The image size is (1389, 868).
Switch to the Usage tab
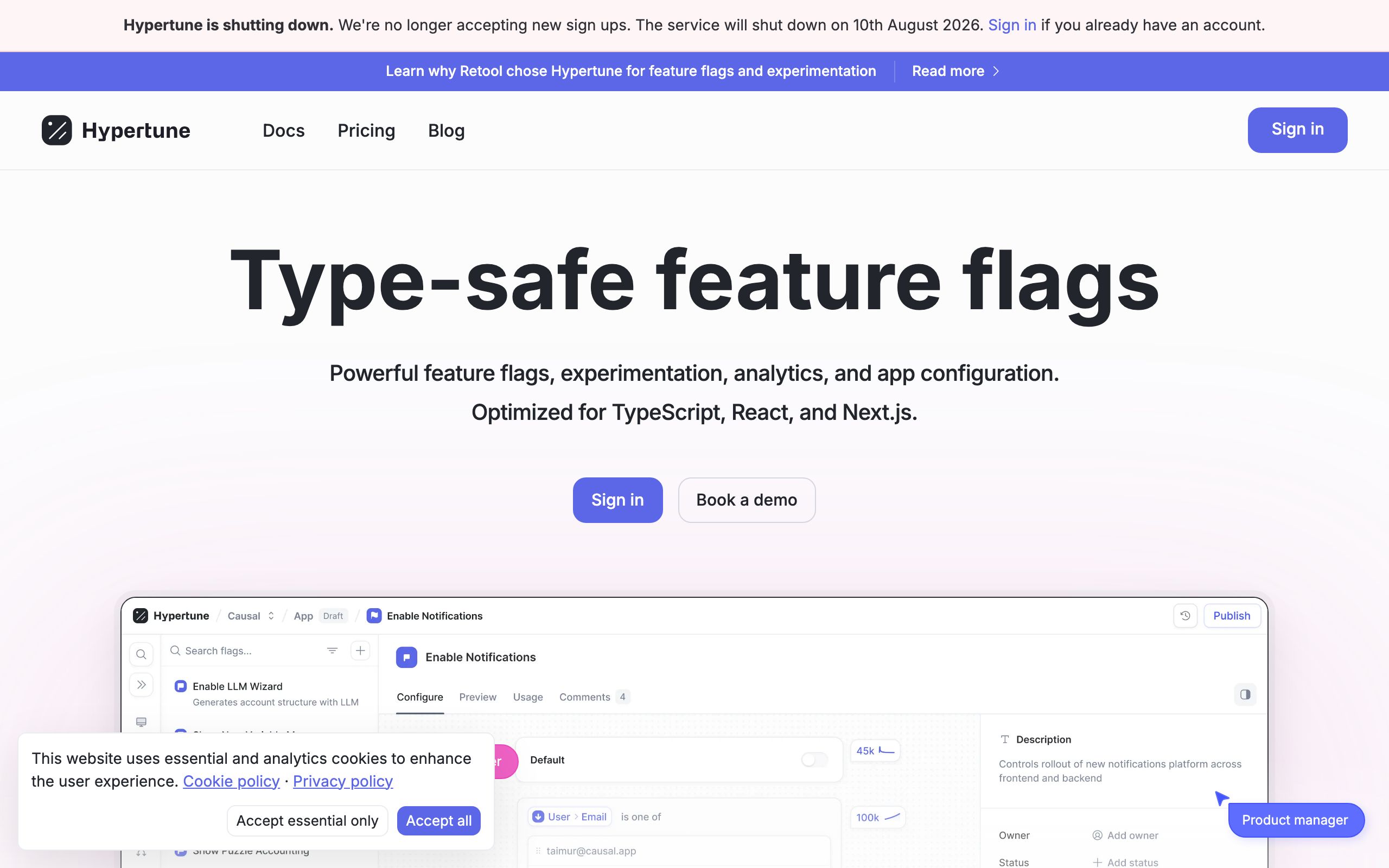[x=528, y=697]
